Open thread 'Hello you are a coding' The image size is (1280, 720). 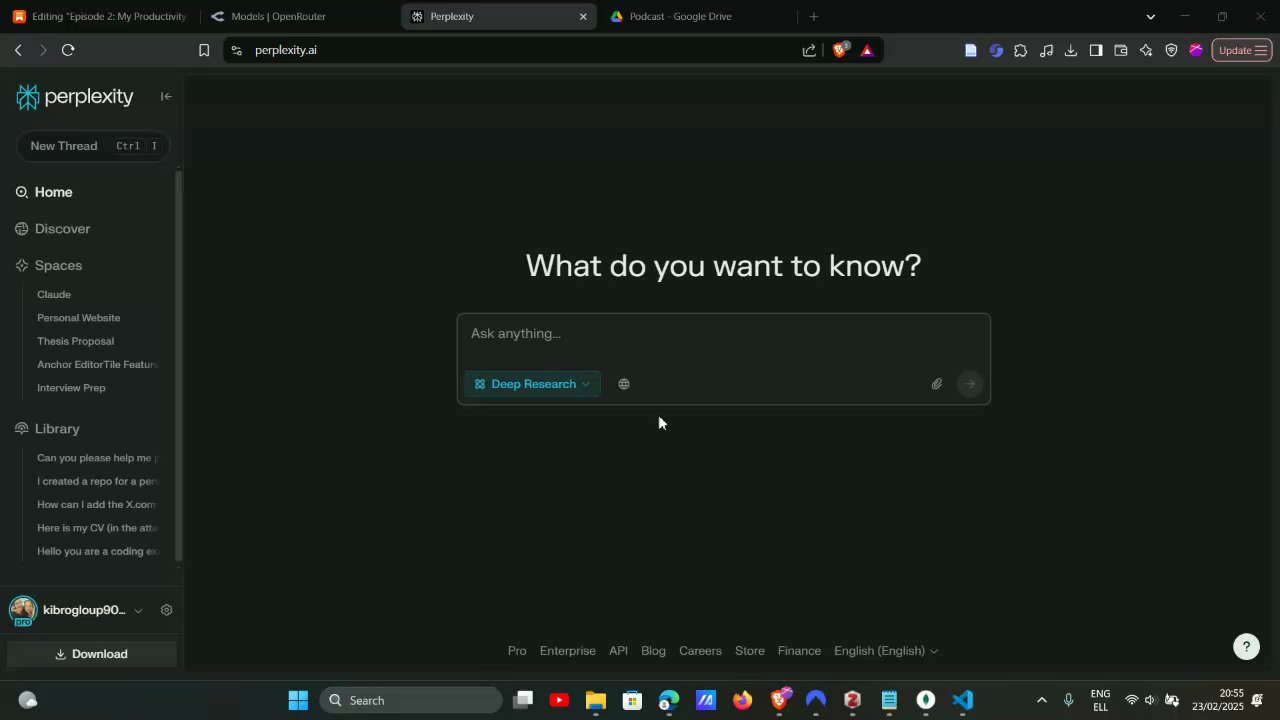coord(98,551)
